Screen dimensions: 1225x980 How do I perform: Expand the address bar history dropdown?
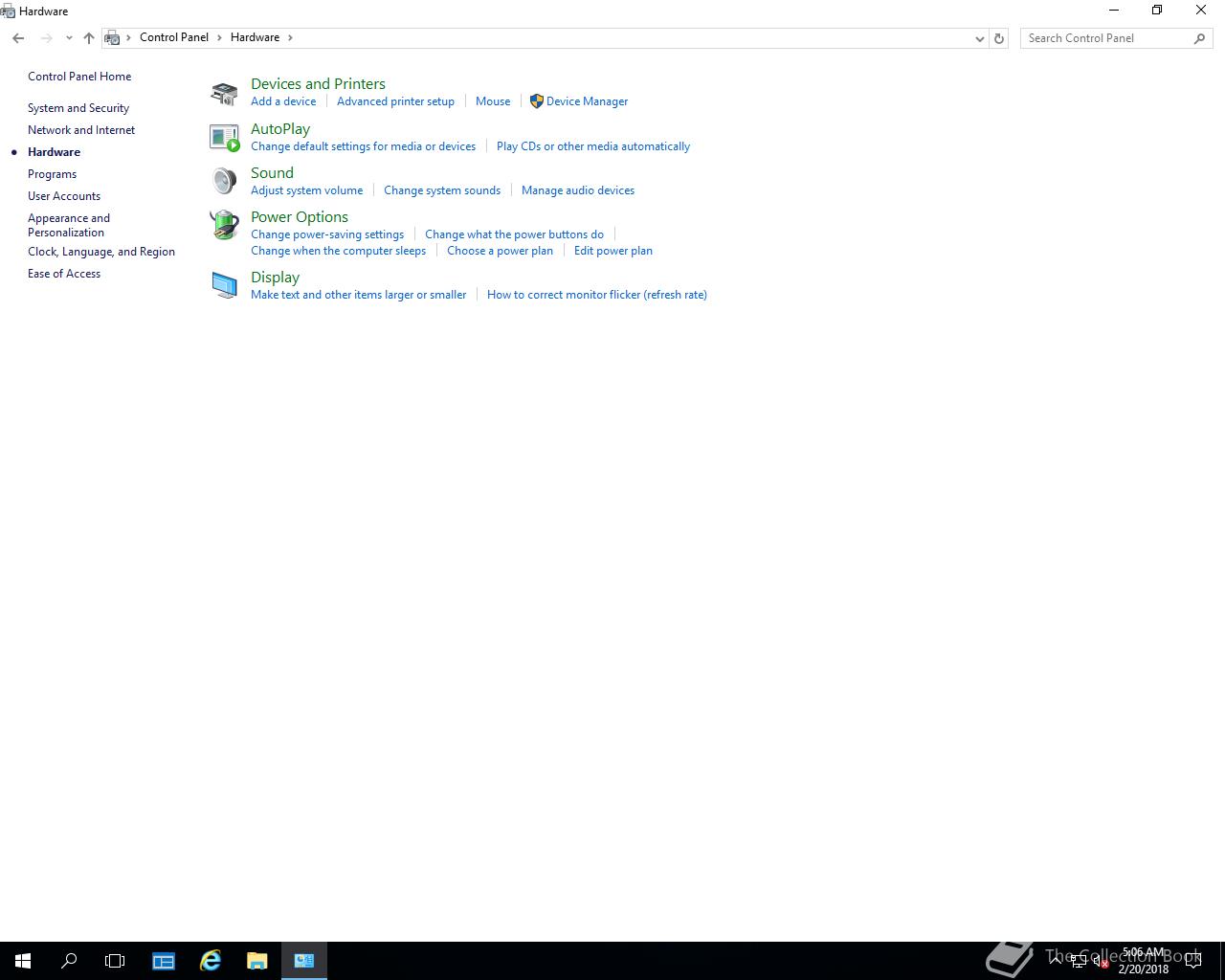[x=979, y=38]
